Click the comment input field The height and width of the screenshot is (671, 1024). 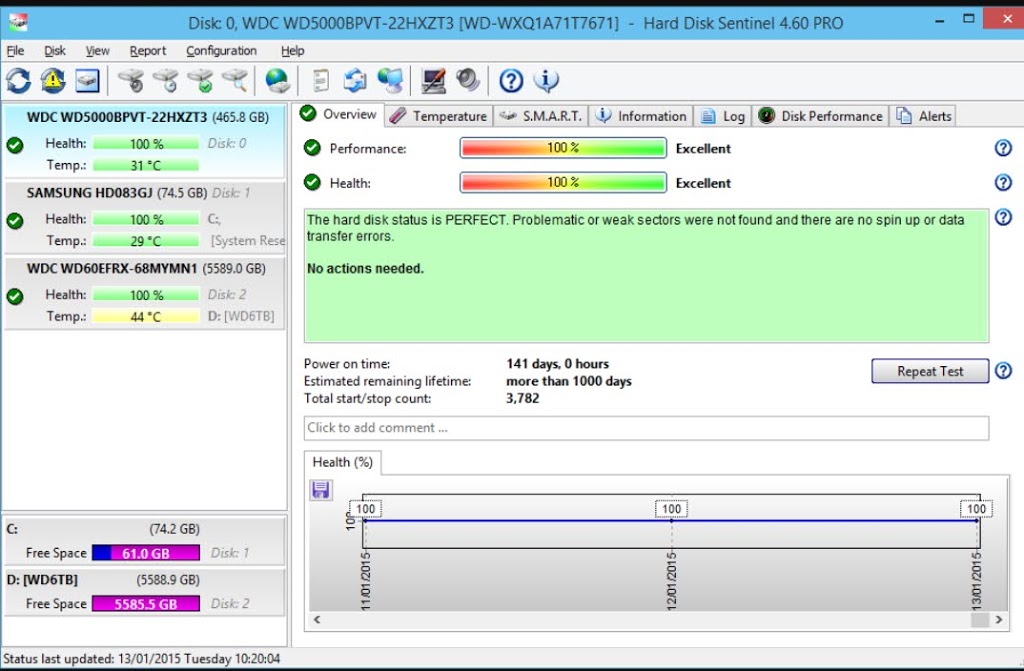coord(646,428)
